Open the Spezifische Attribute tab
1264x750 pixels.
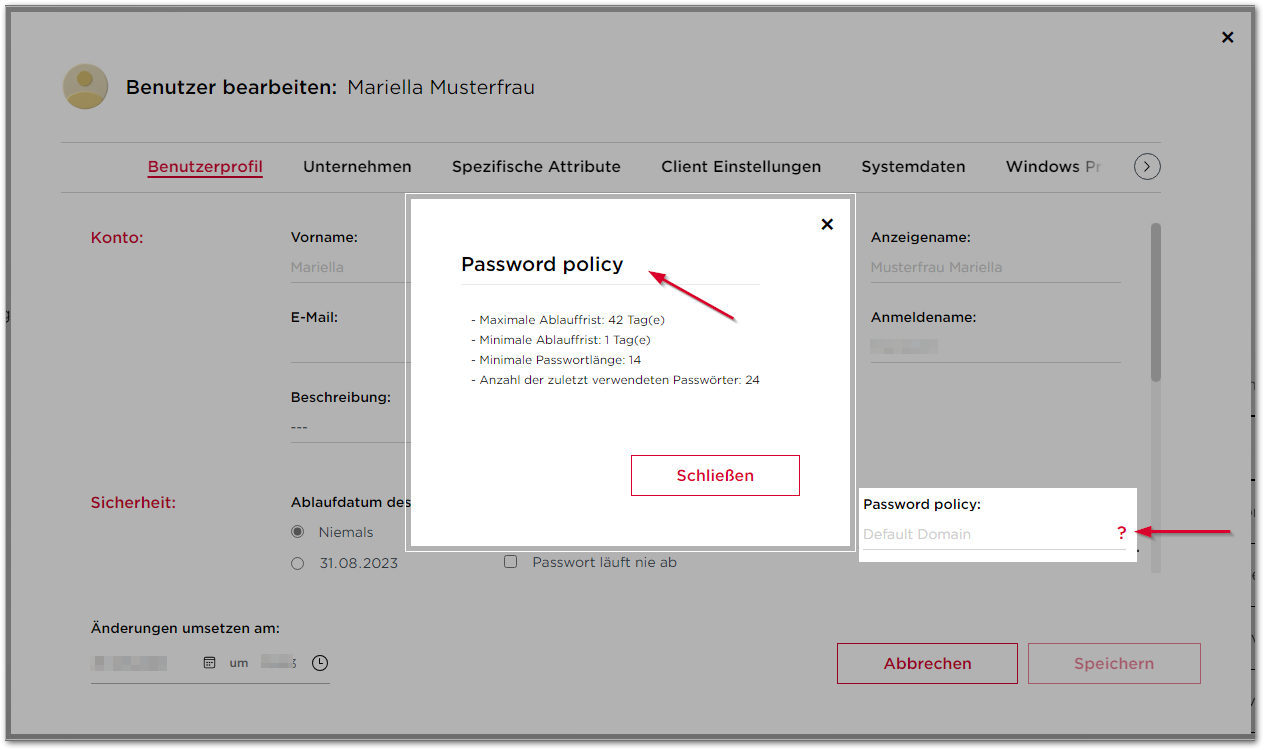pos(536,167)
